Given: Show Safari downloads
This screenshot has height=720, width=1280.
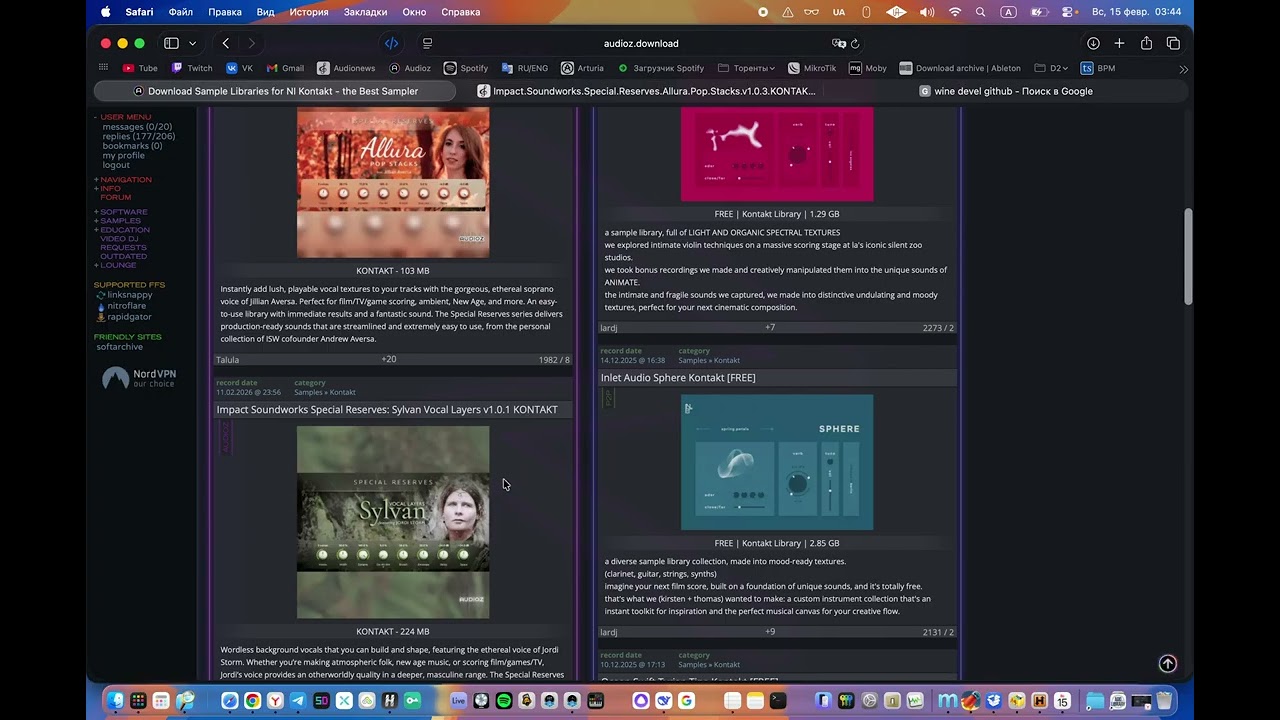Looking at the screenshot, I should pos(1093,43).
